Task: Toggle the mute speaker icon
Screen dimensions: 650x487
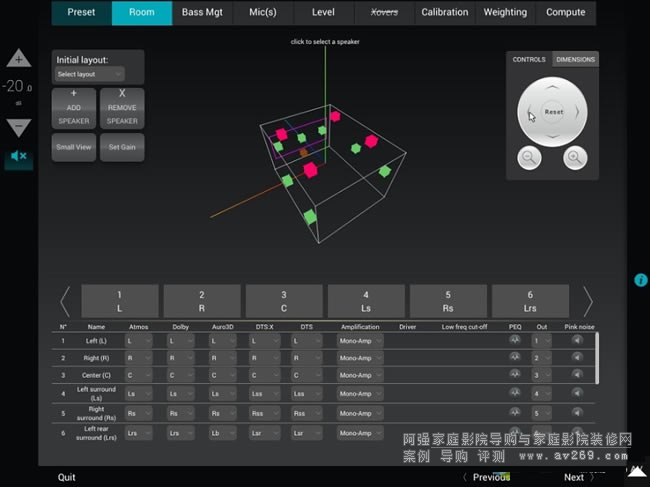Action: [x=19, y=157]
